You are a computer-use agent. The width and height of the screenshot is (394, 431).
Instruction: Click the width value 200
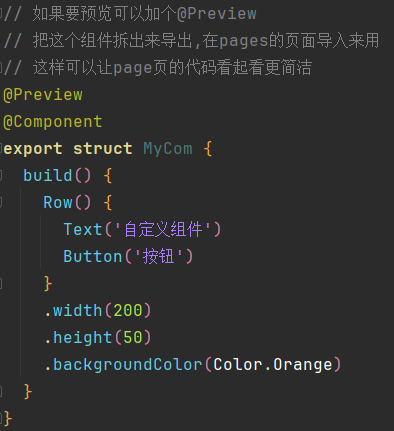point(128,310)
